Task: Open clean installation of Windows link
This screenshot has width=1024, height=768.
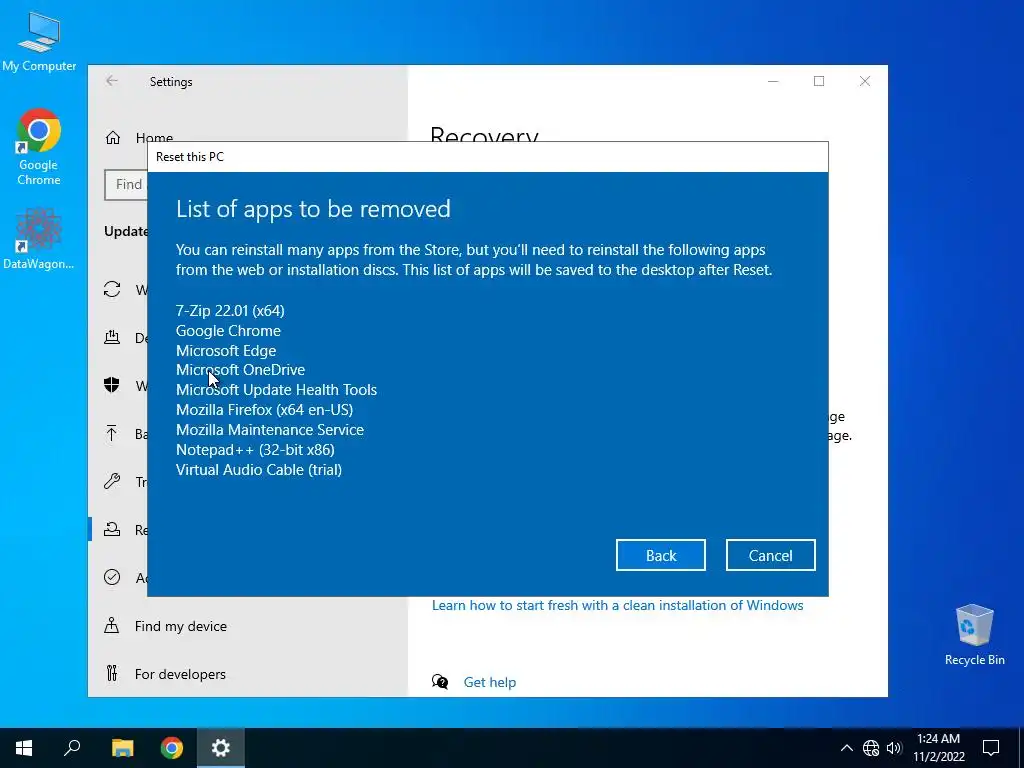Action: pyautogui.click(x=618, y=605)
